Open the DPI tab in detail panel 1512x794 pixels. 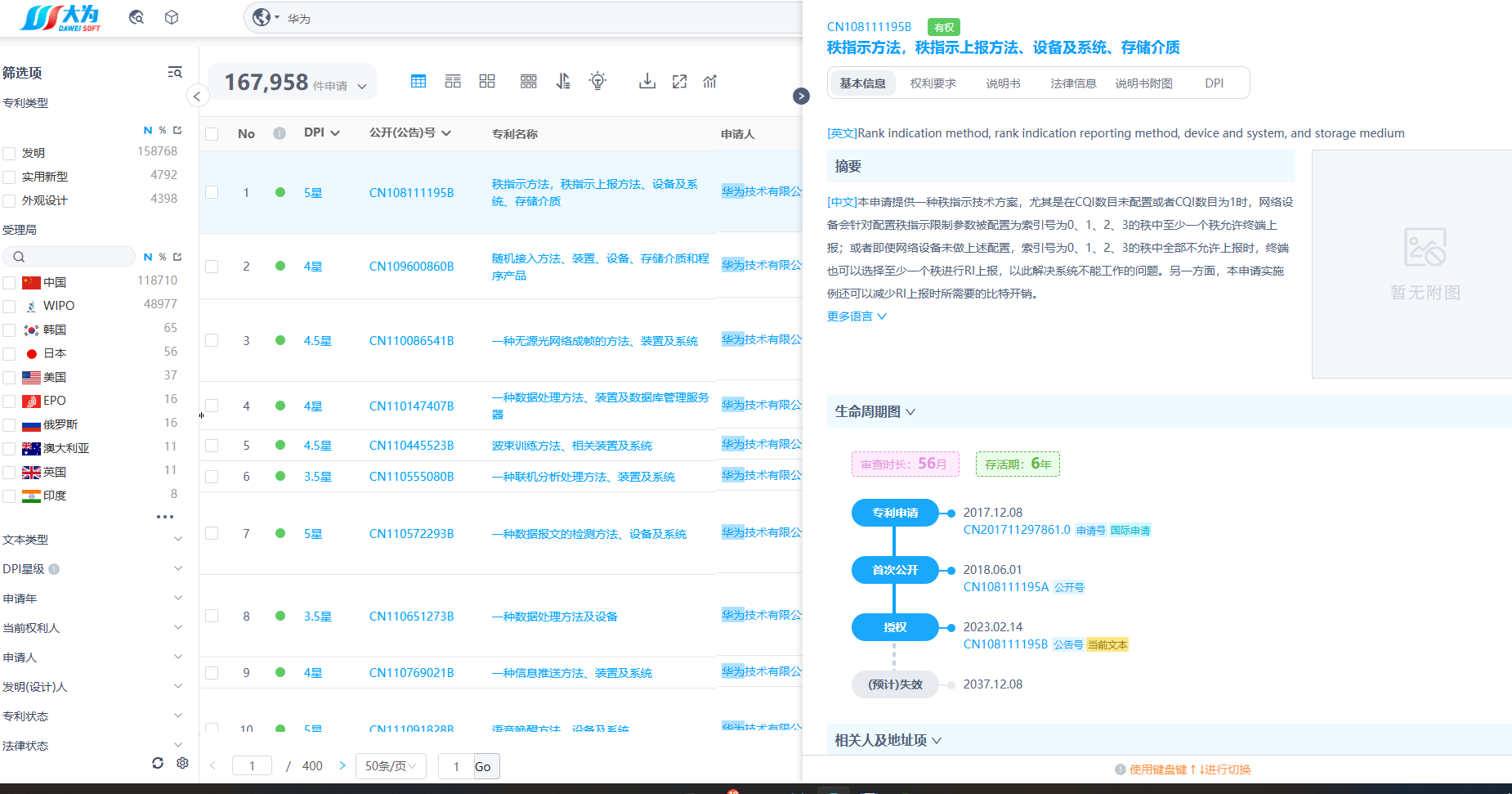tap(1214, 83)
